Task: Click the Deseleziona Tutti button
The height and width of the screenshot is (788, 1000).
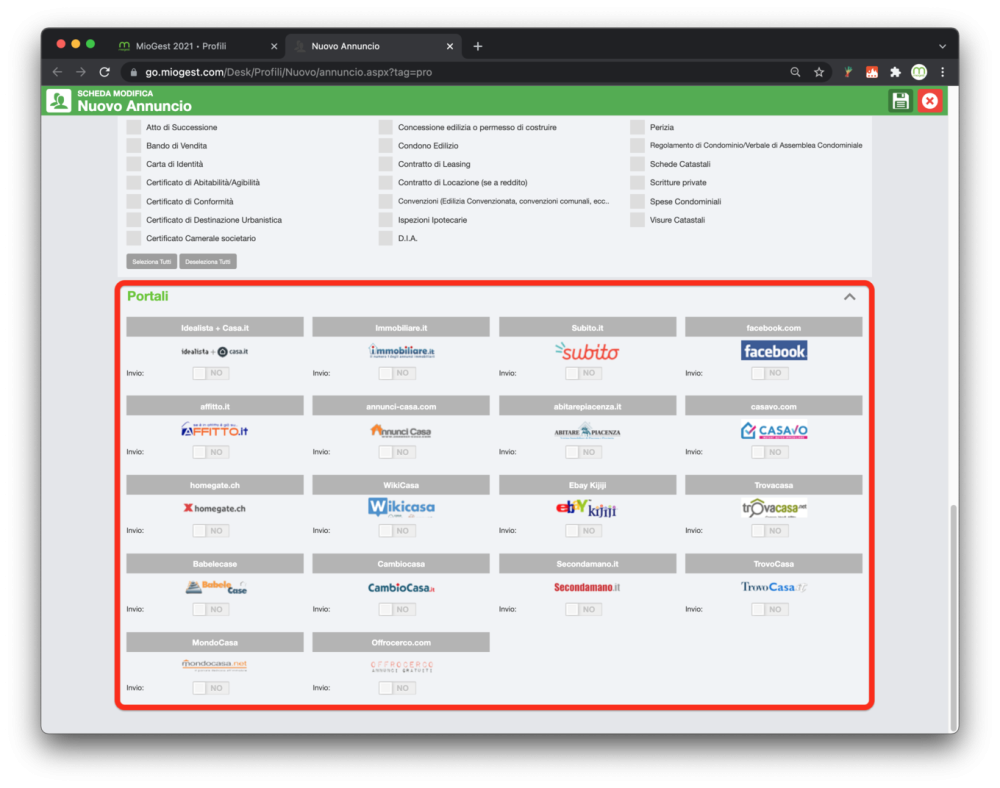Action: coord(208,261)
